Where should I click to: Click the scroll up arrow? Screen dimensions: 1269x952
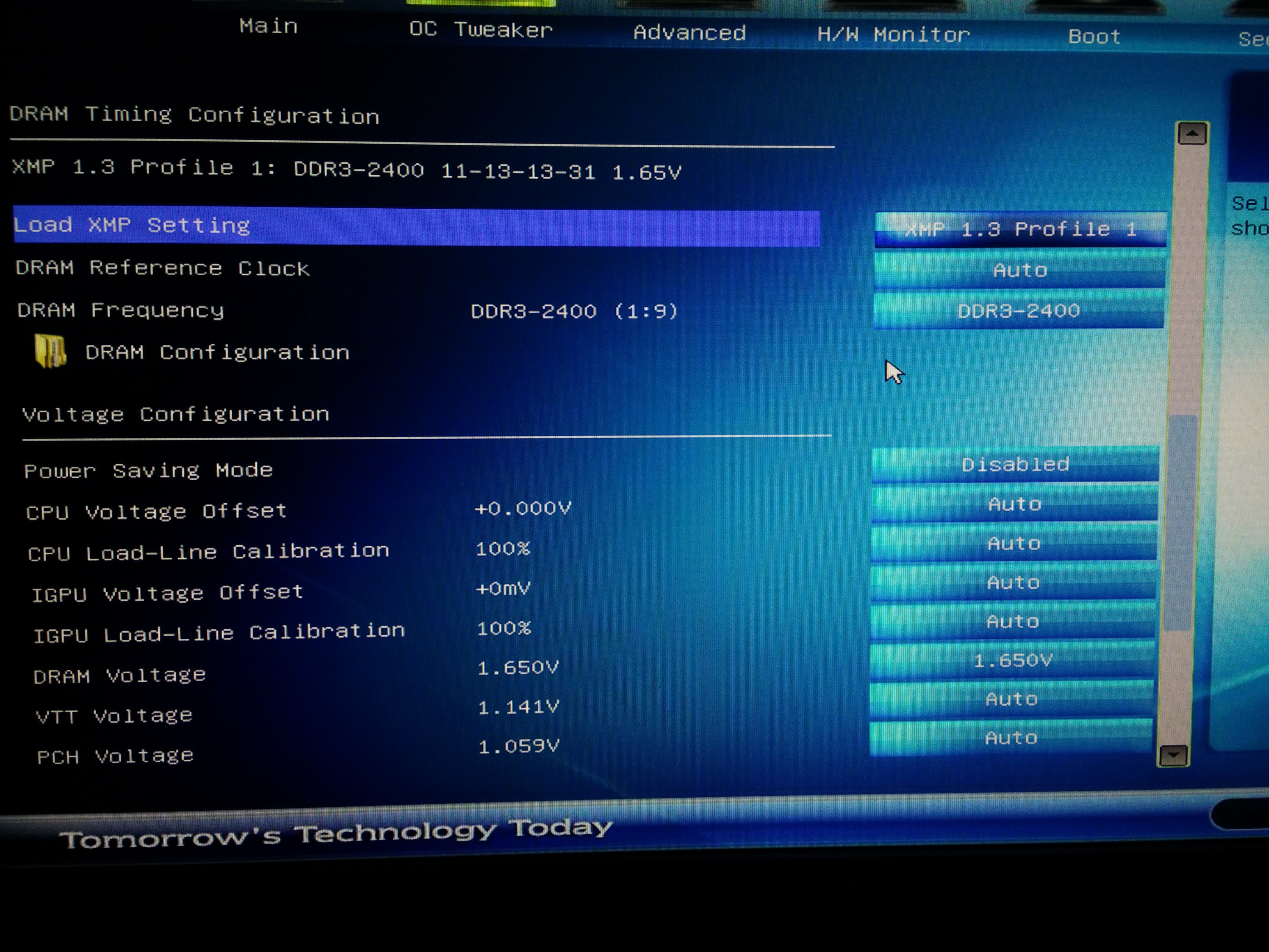(x=1192, y=134)
